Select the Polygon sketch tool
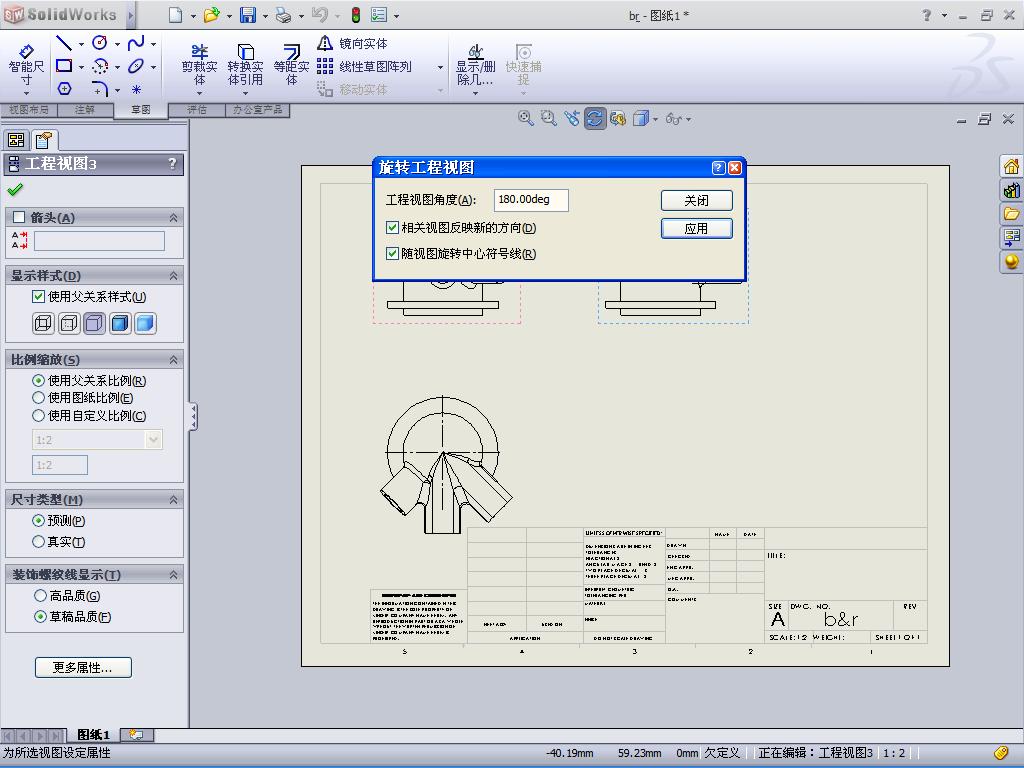Viewport: 1024px width, 768px height. 64,88
